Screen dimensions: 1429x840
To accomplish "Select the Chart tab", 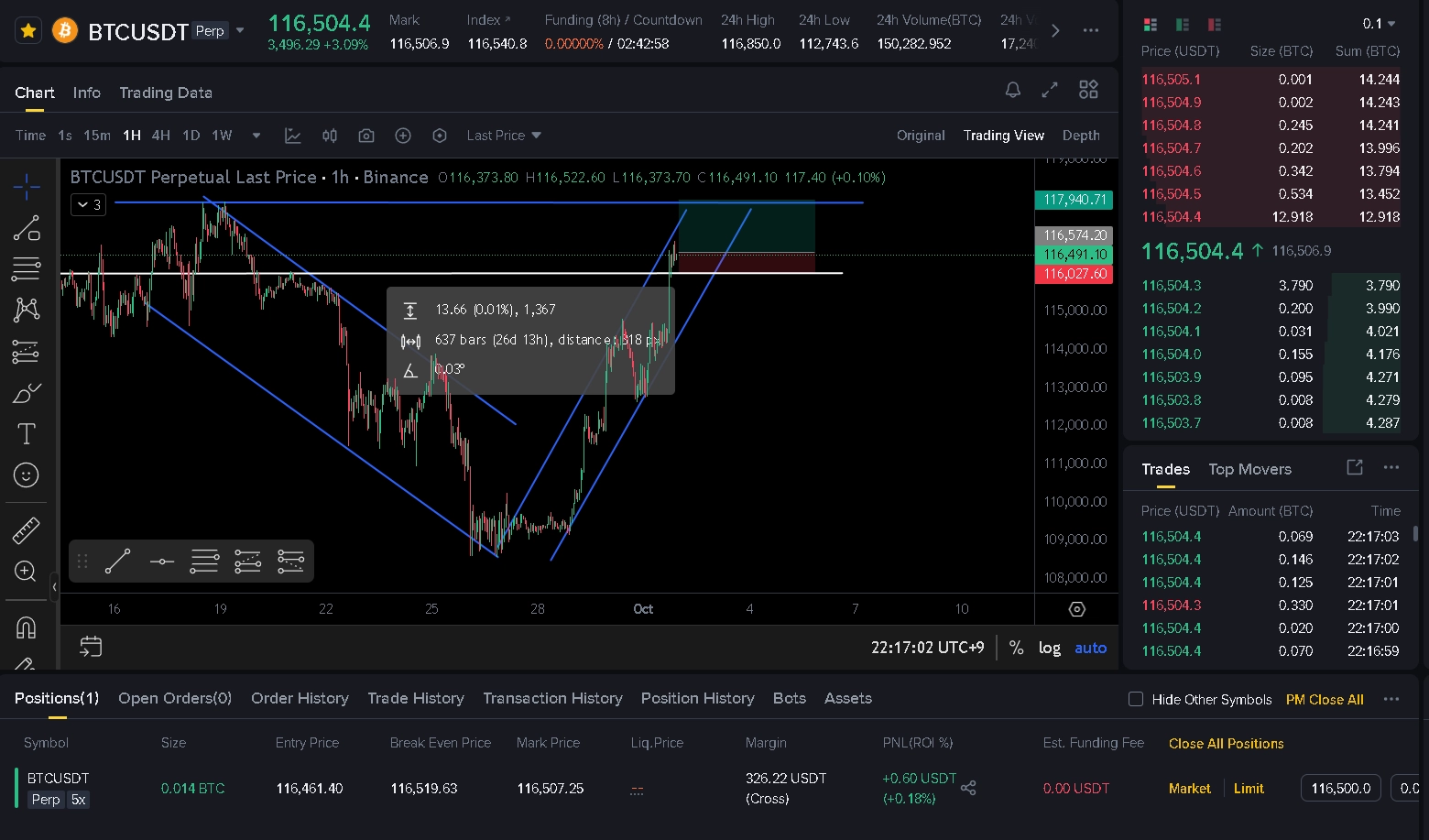I will click(35, 93).
